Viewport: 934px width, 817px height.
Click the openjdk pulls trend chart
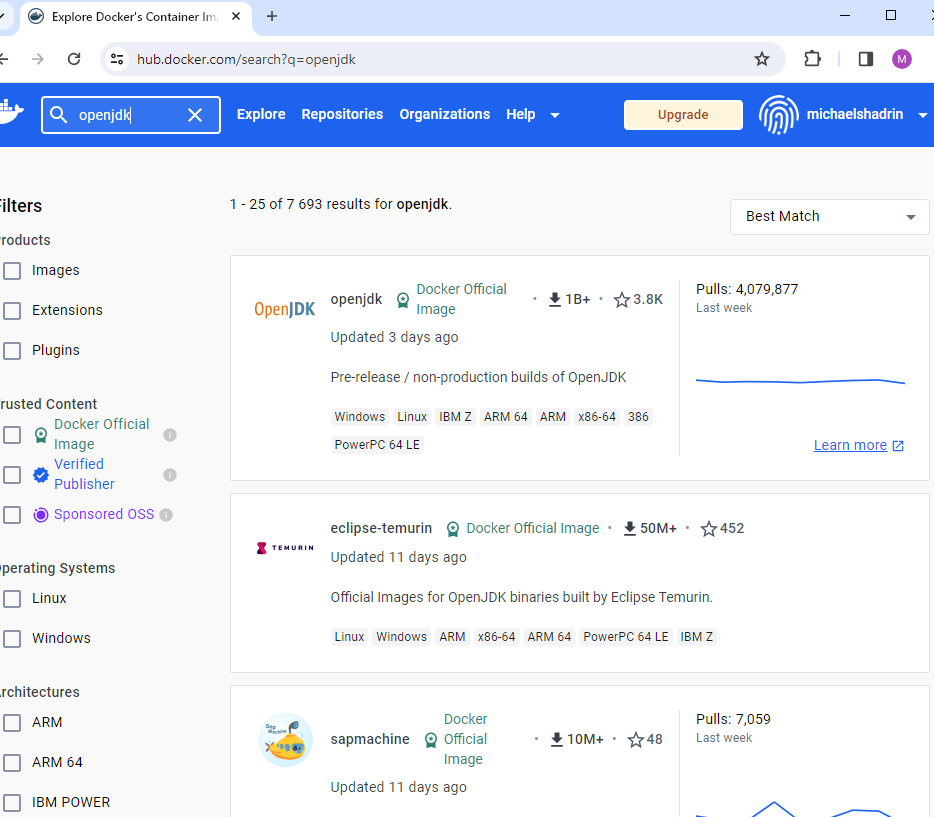point(800,381)
